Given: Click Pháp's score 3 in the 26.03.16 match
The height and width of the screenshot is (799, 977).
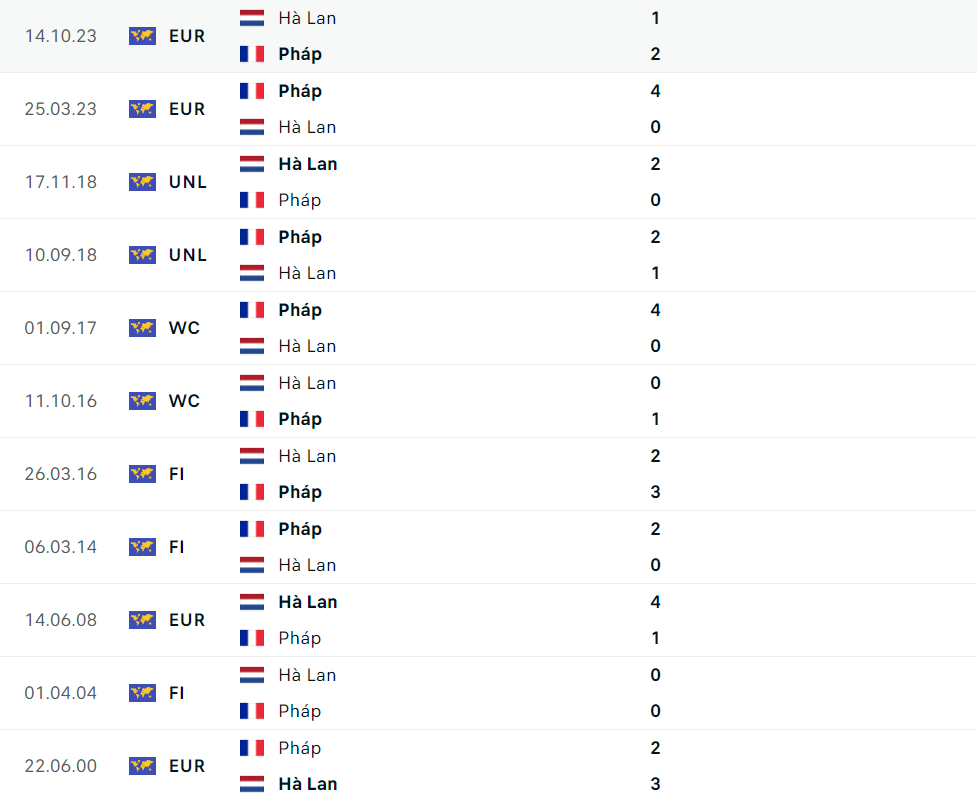Looking at the screenshot, I should [655, 492].
